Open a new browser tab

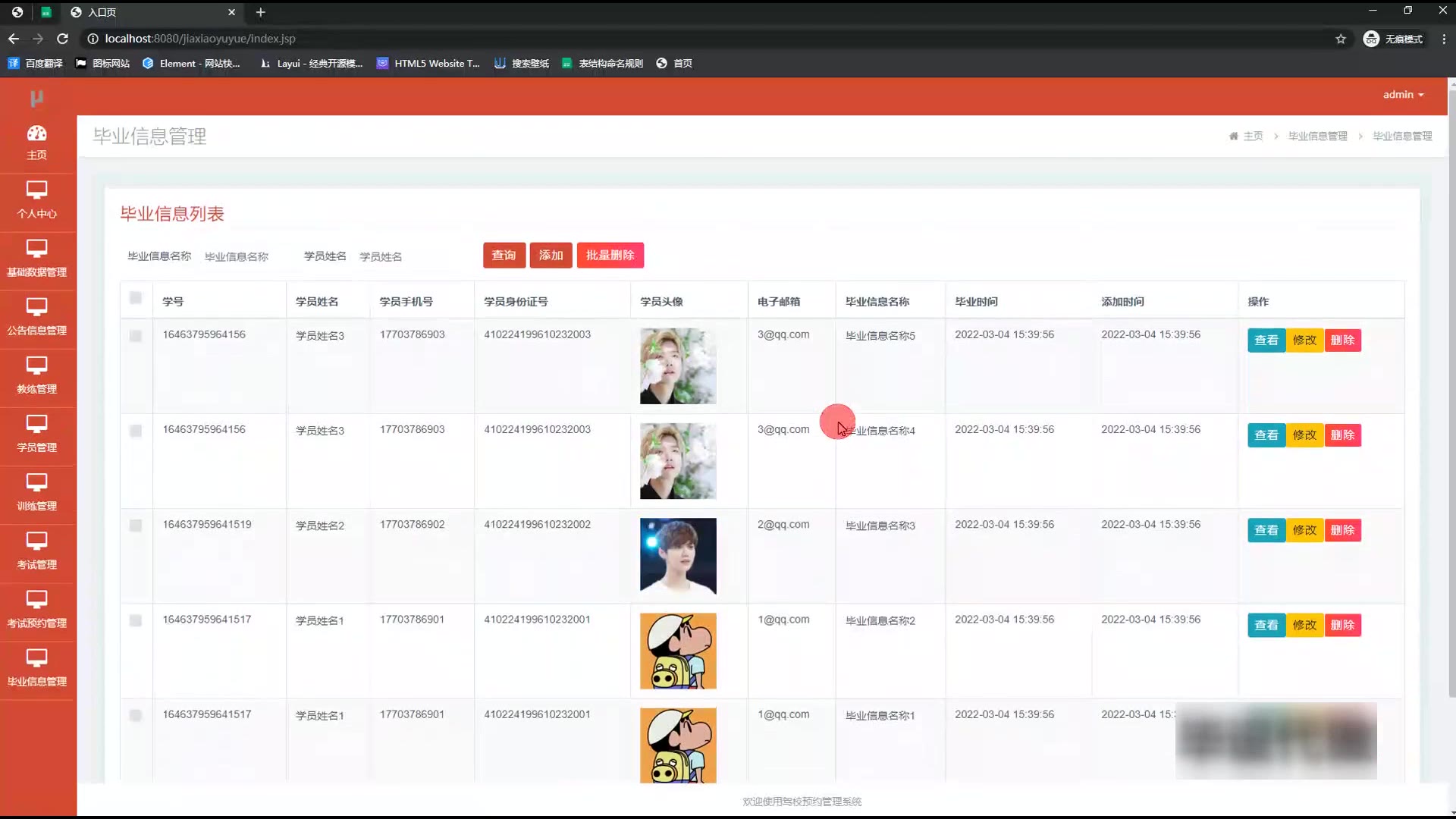click(260, 12)
